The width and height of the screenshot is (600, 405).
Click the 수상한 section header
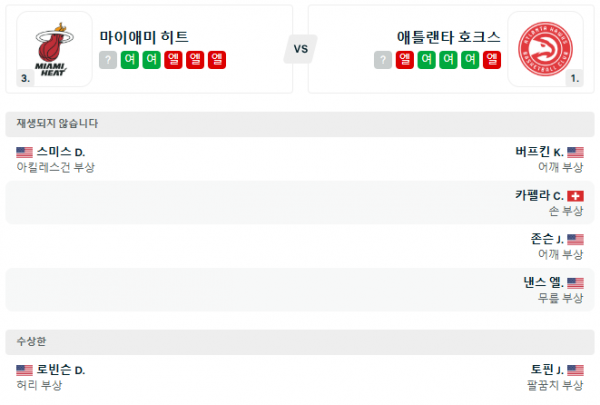(x=32, y=342)
